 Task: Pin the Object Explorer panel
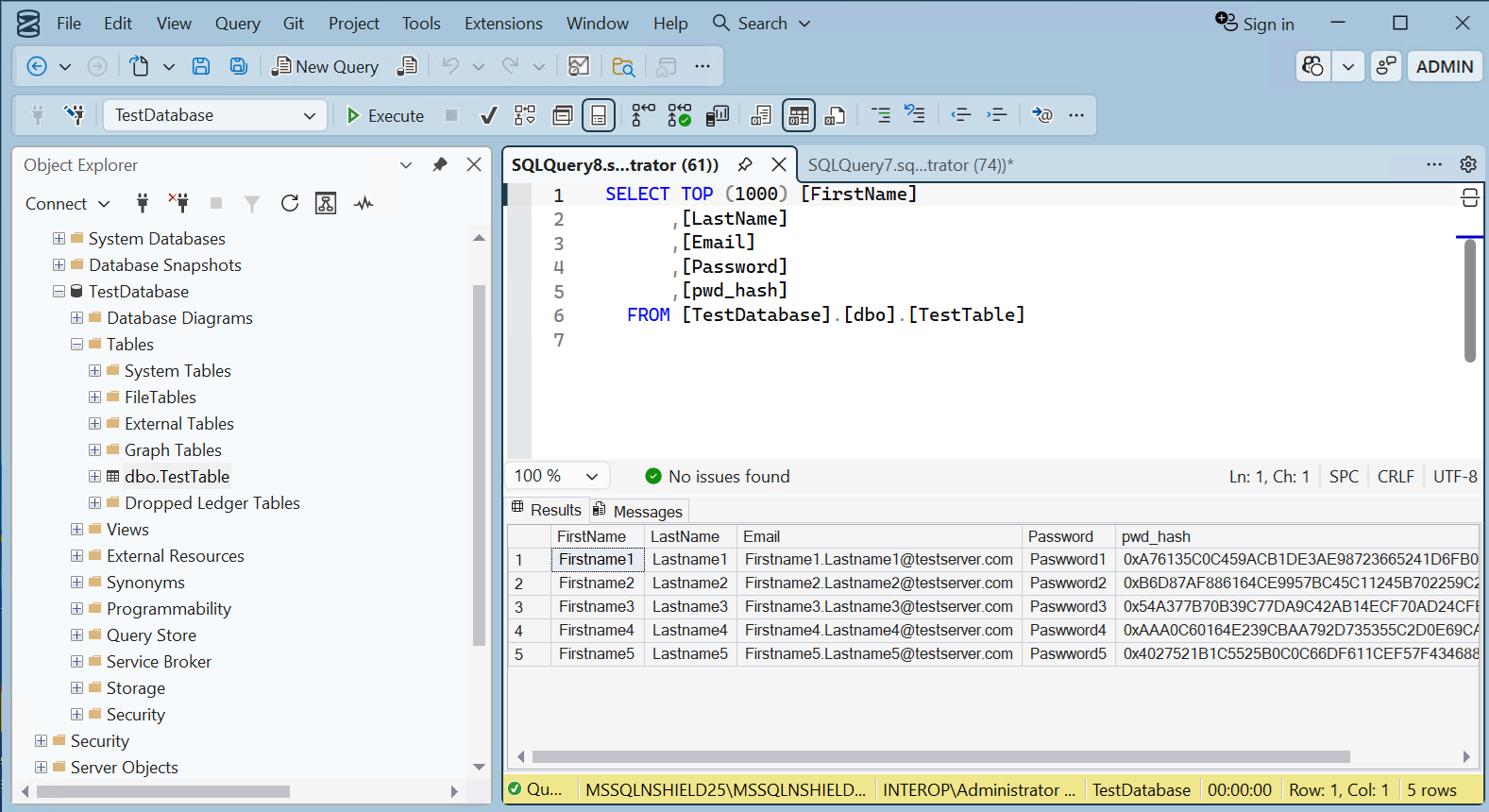tap(439, 164)
